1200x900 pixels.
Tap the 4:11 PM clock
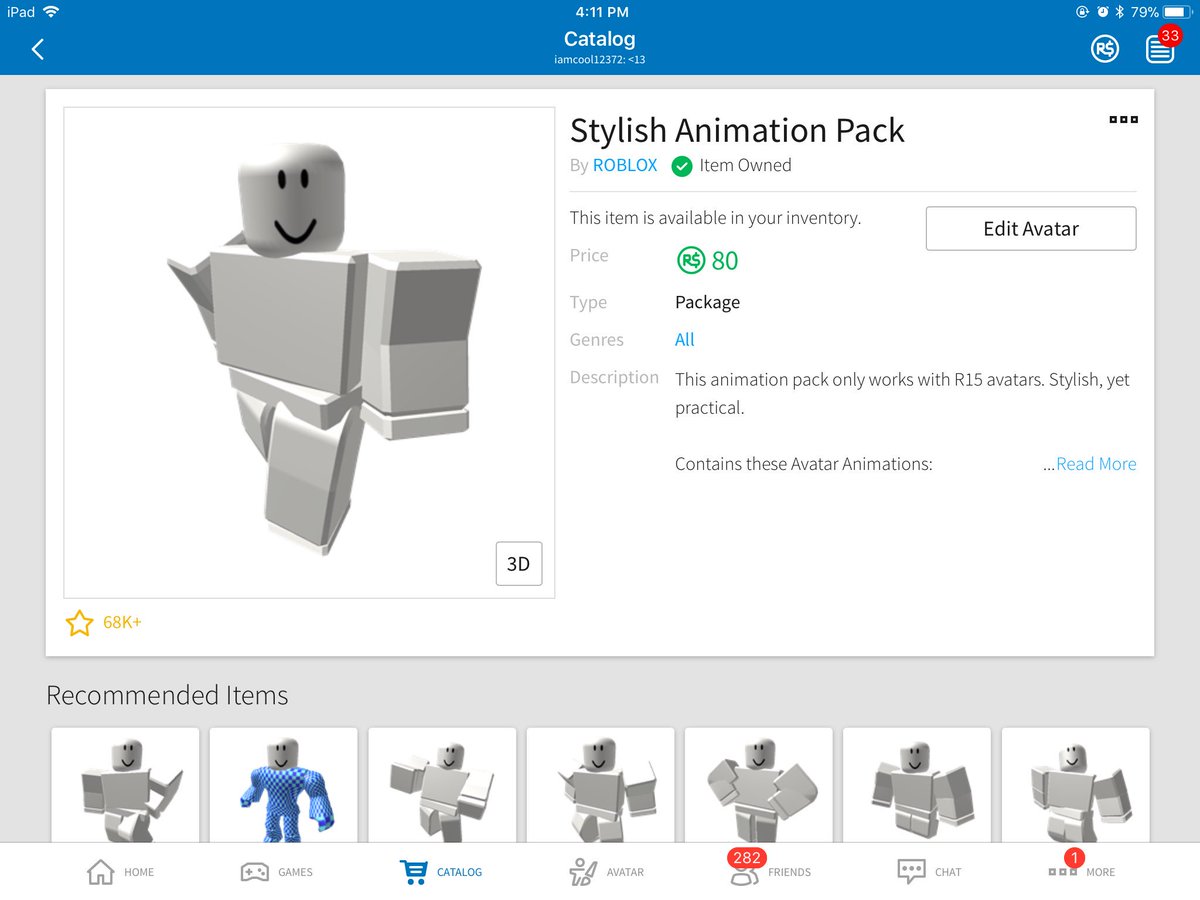(602, 12)
